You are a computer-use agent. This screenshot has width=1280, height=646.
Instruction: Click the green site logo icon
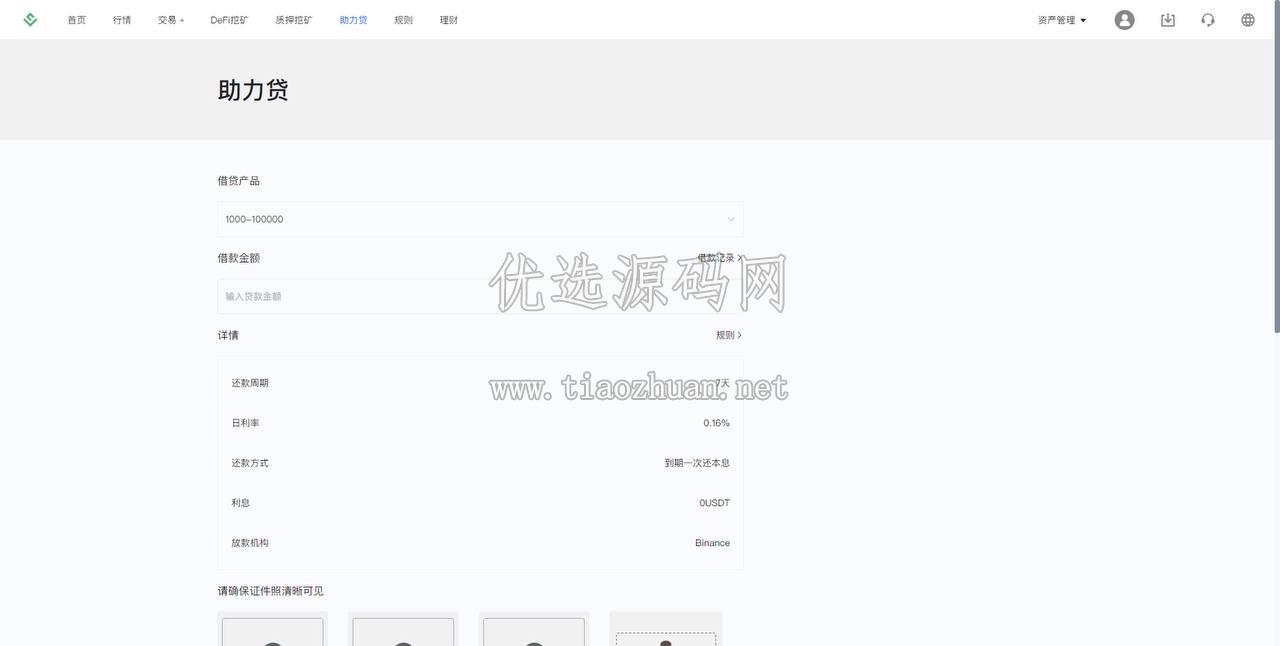(x=30, y=20)
